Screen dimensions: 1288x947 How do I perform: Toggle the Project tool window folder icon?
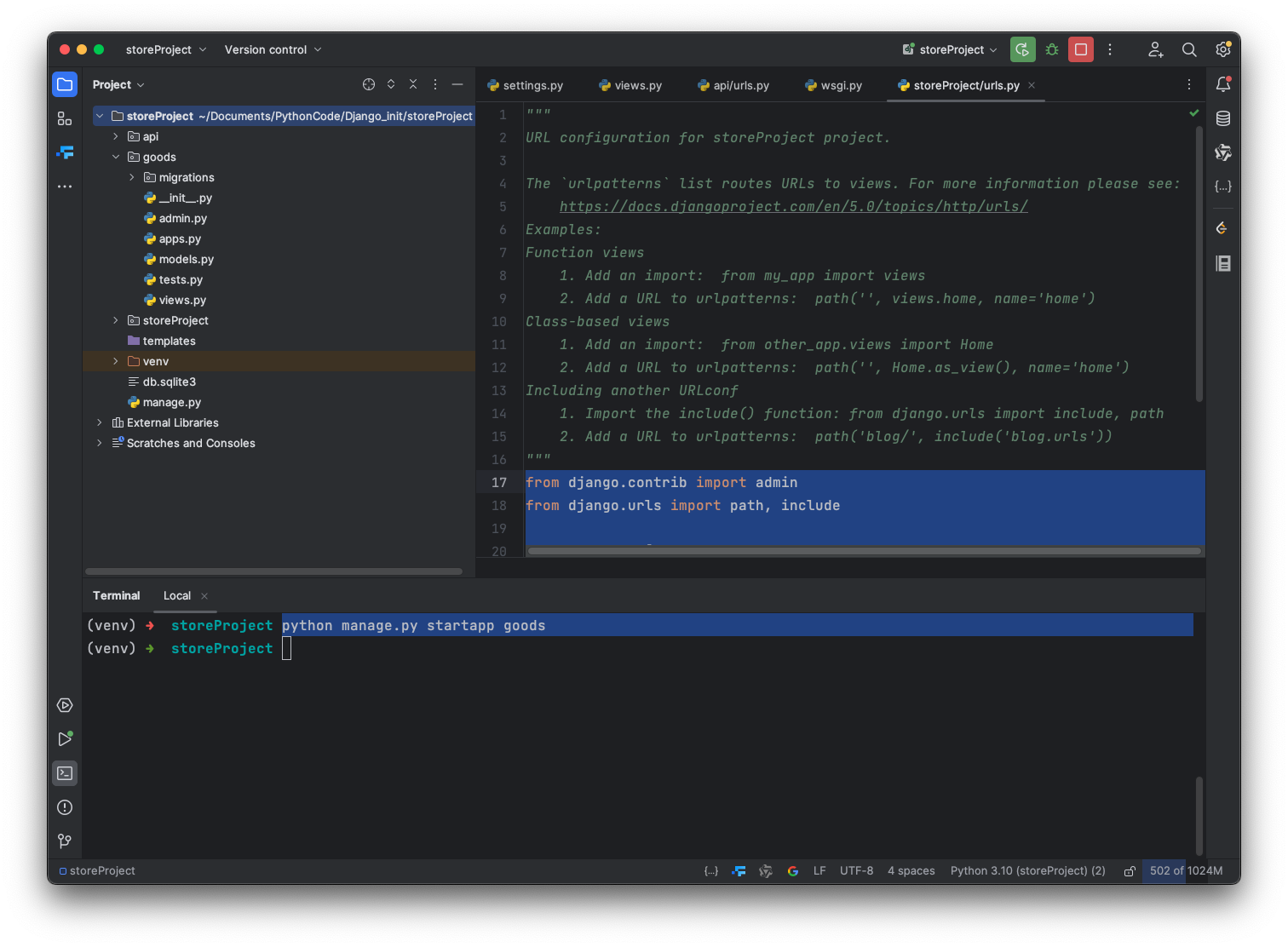(65, 84)
